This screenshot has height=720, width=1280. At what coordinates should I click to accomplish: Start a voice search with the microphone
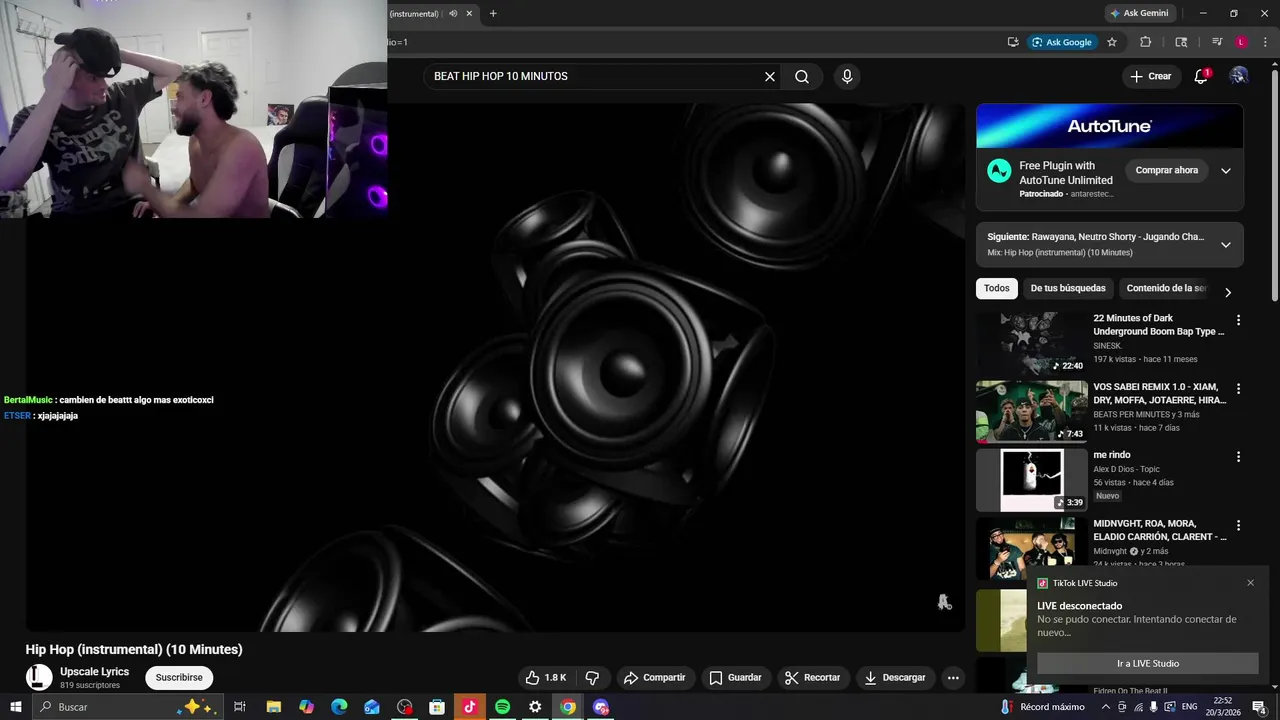coord(847,76)
